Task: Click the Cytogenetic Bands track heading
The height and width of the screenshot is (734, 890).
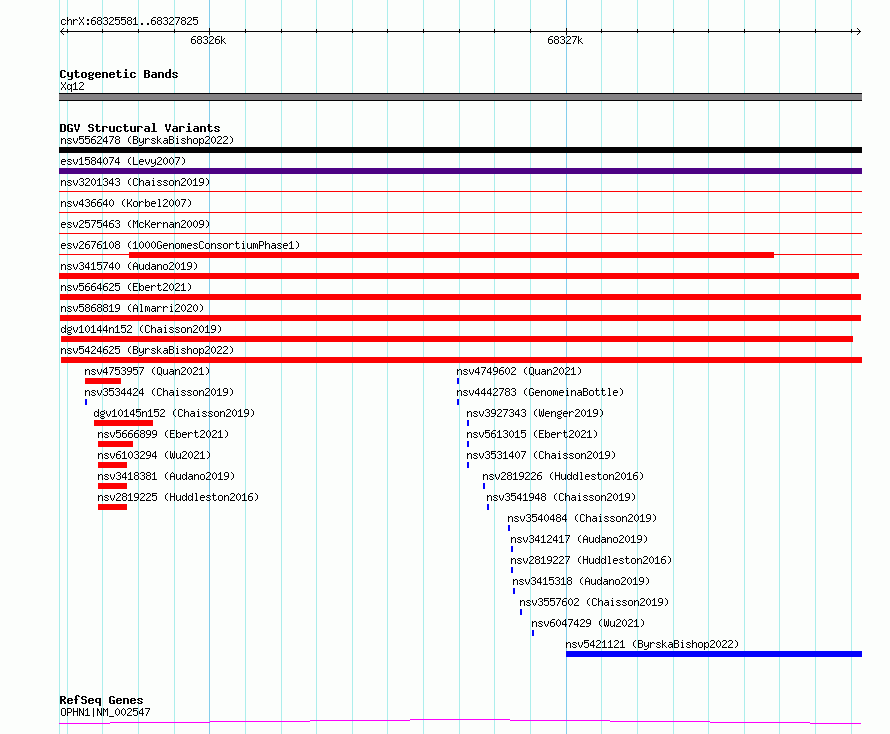Action: 119,74
